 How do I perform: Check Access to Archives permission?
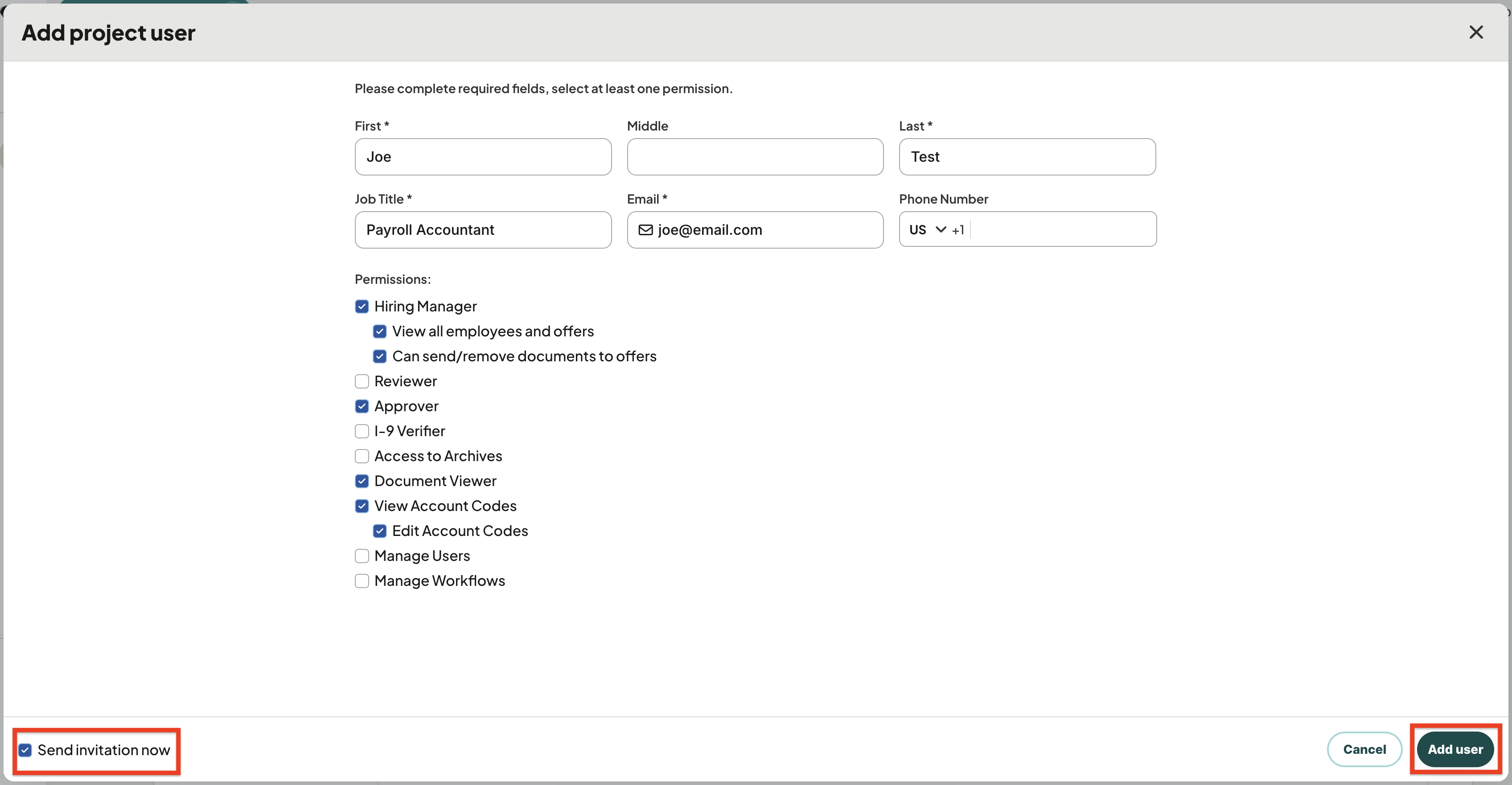tap(362, 456)
